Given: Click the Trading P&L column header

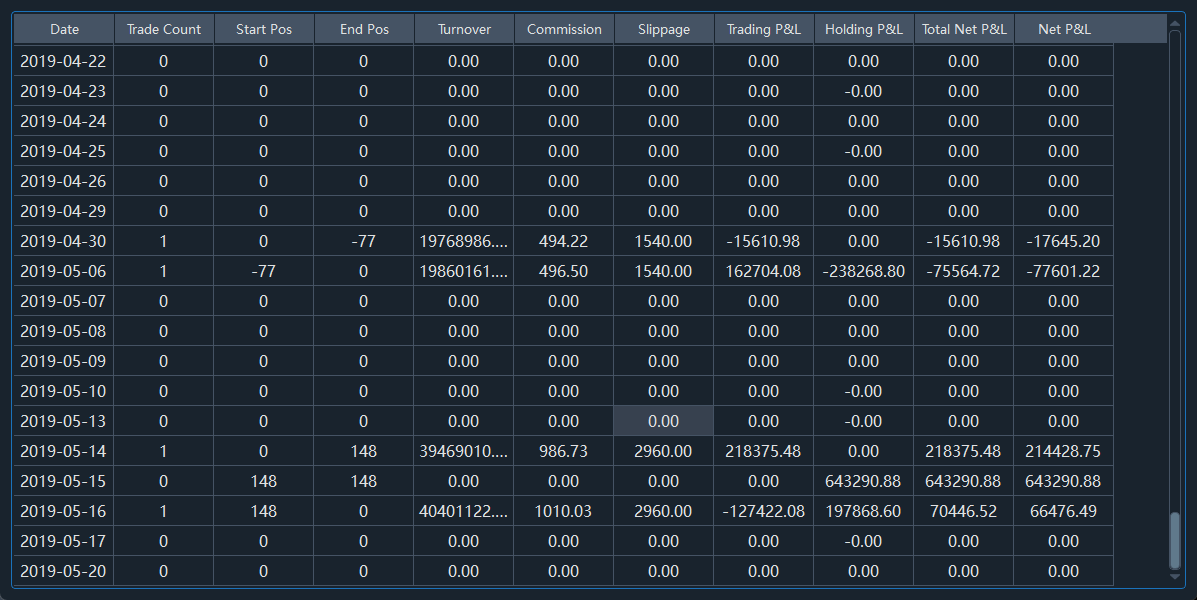Looking at the screenshot, I should [764, 29].
